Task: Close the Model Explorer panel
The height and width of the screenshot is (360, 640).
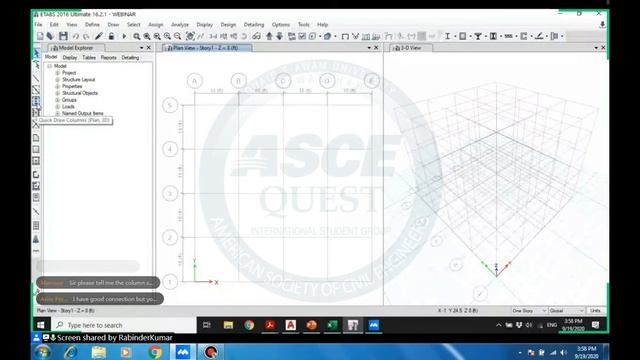Action: click(149, 48)
